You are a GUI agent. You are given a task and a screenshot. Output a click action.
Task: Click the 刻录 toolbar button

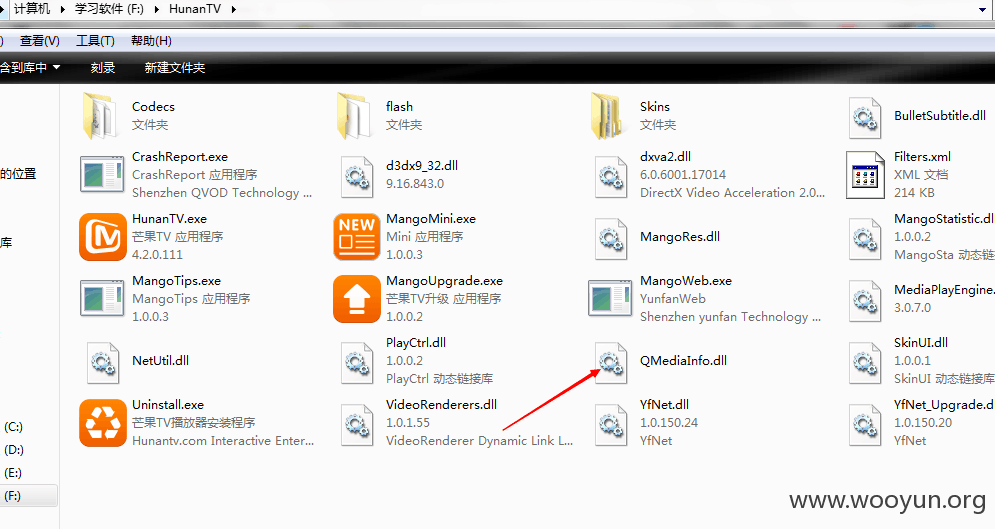[103, 67]
